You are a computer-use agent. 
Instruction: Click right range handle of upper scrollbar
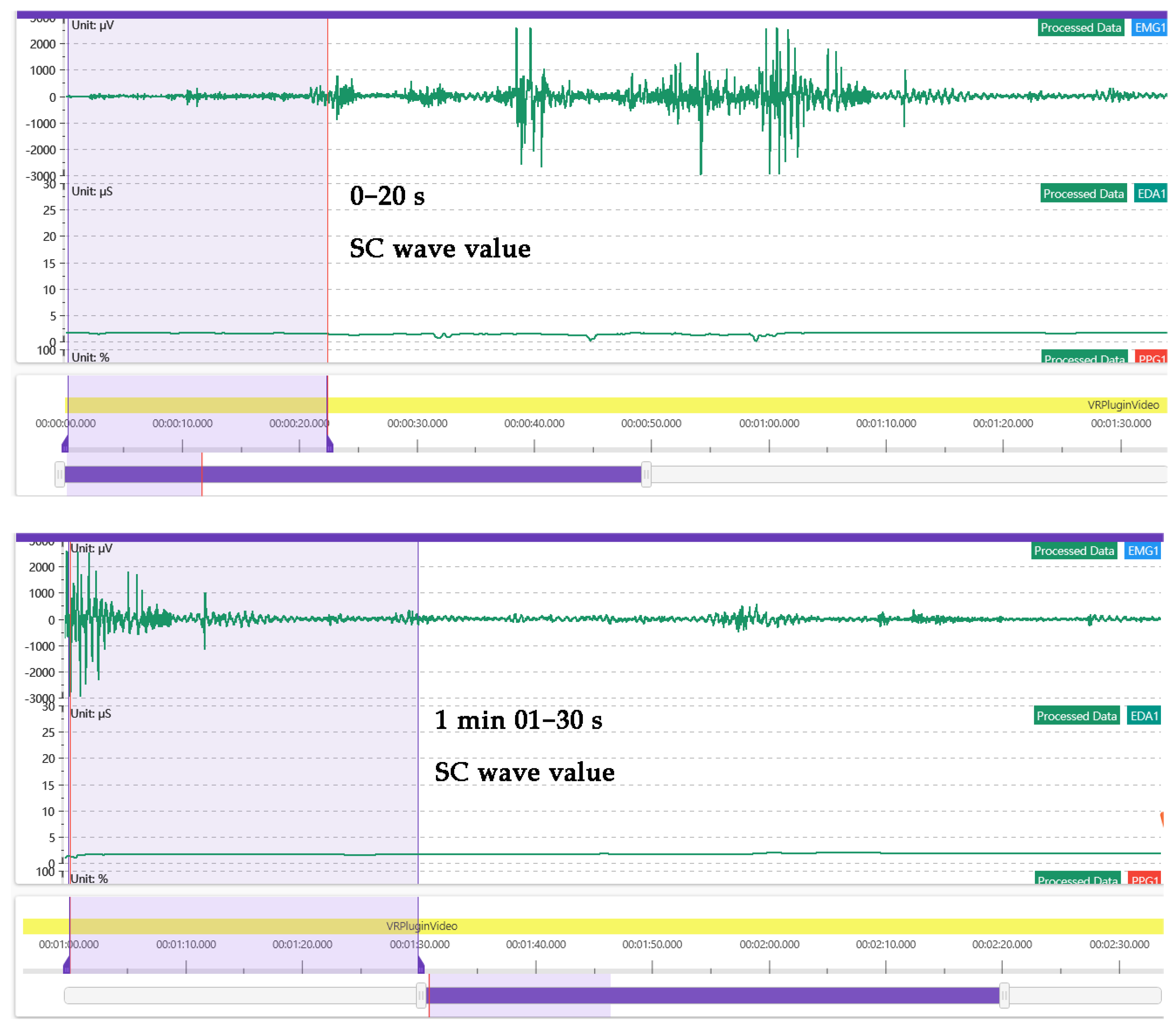click(646, 474)
